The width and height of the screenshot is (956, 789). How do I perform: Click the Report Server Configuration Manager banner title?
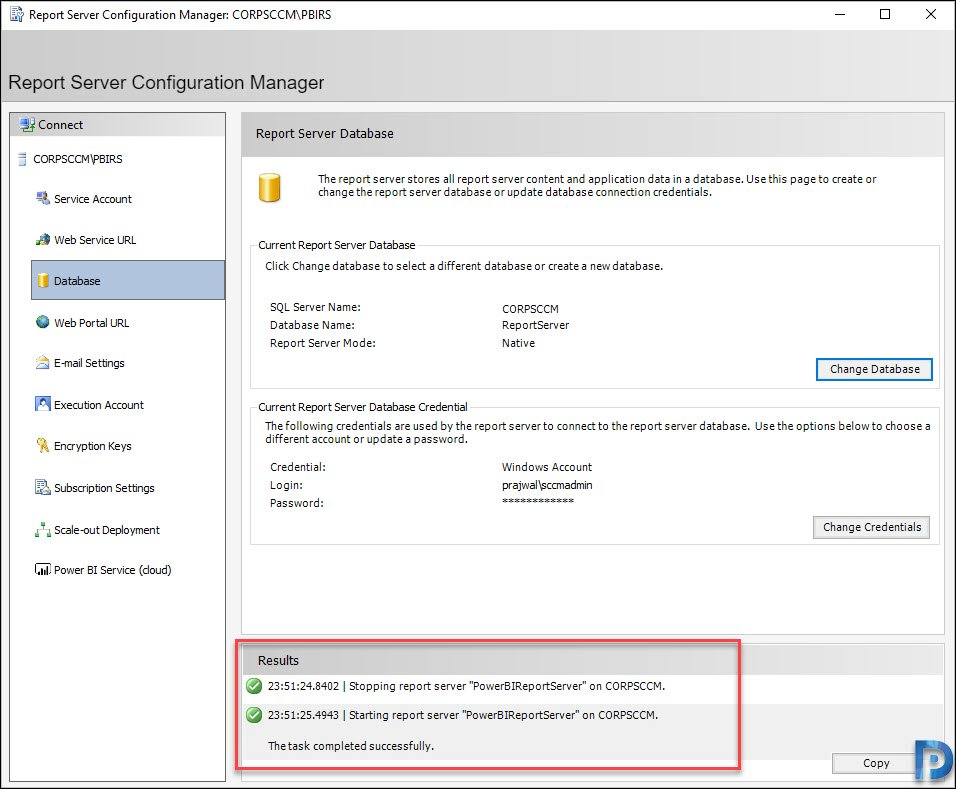166,82
